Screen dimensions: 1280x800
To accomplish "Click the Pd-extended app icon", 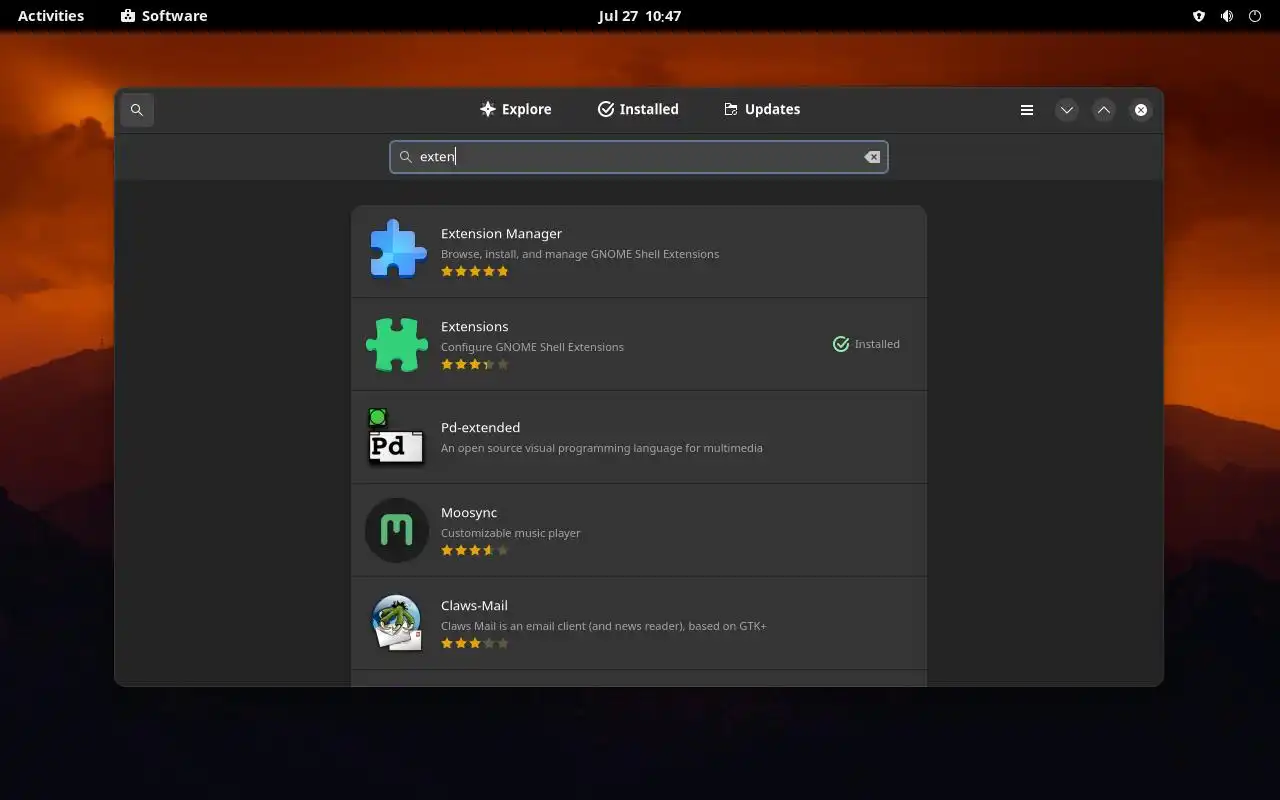I will click(397, 437).
